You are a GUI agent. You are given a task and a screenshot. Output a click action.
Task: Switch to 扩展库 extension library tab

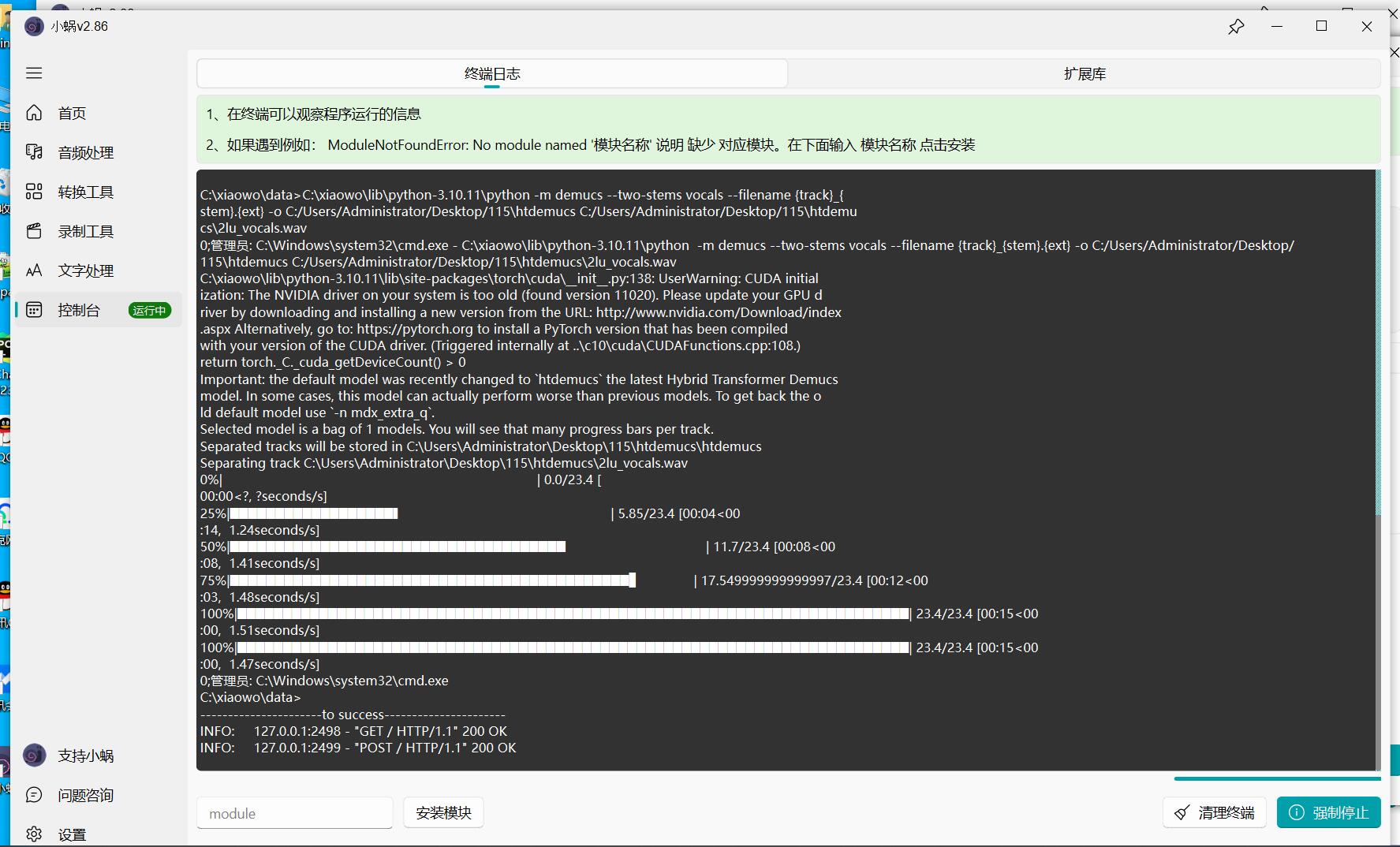[x=1085, y=74]
